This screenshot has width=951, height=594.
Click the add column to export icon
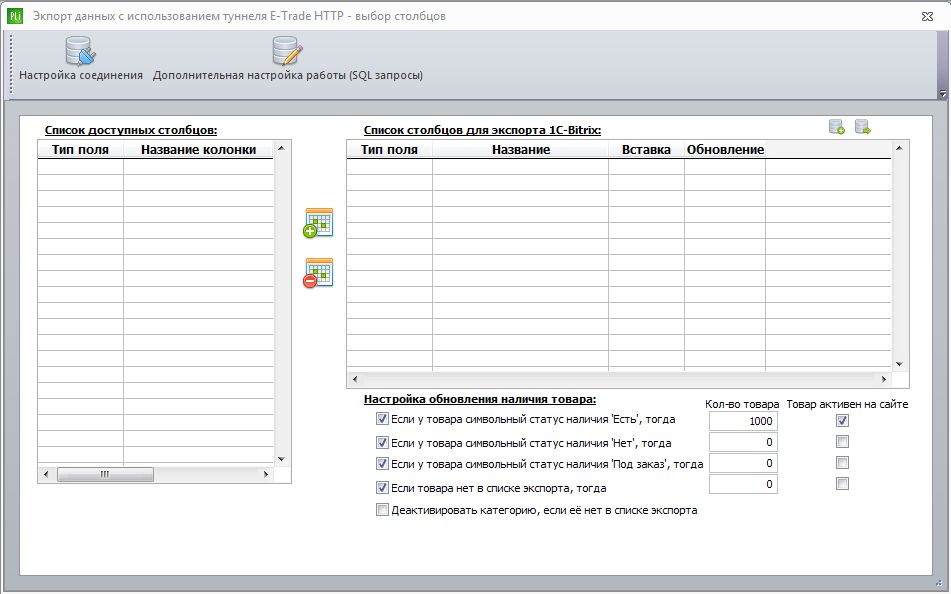click(x=318, y=223)
